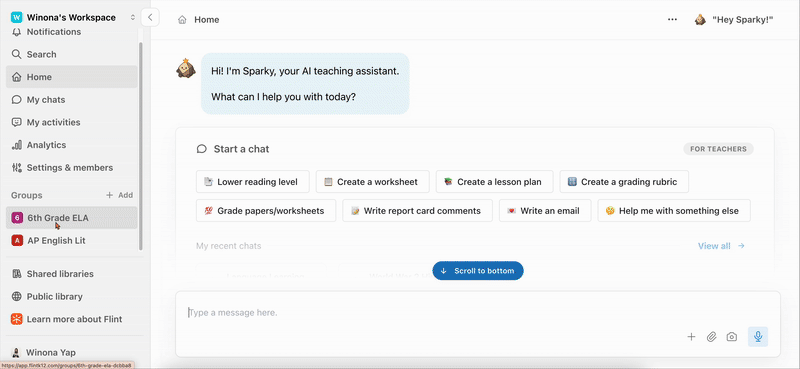
Task: Start voice input with microphone icon
Action: click(758, 337)
